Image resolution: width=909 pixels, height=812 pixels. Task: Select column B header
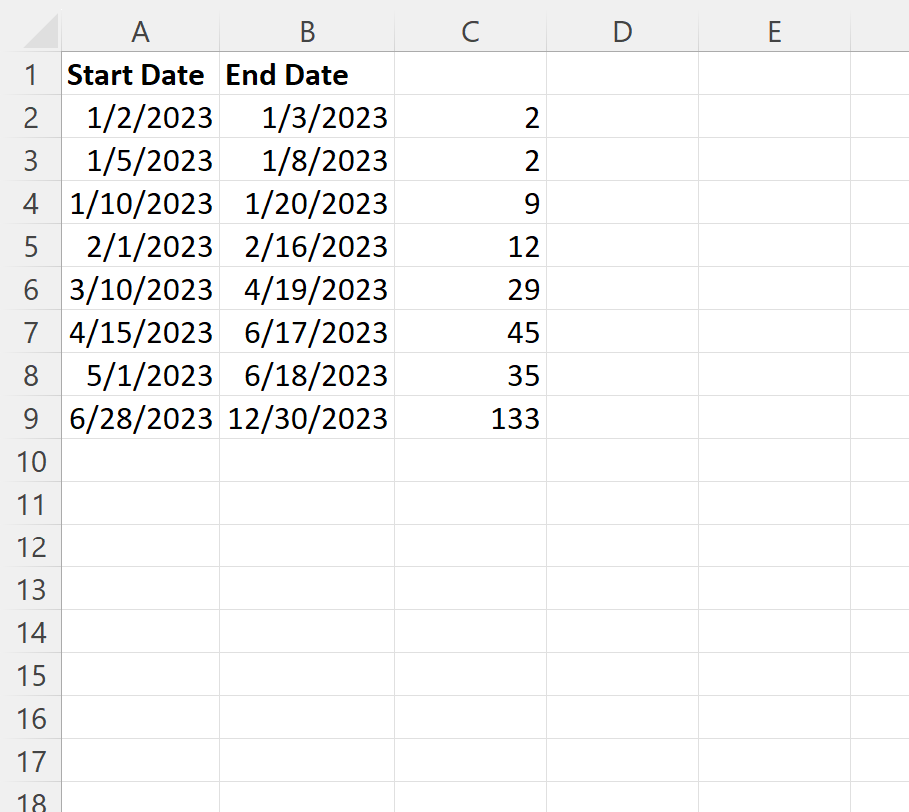307,31
